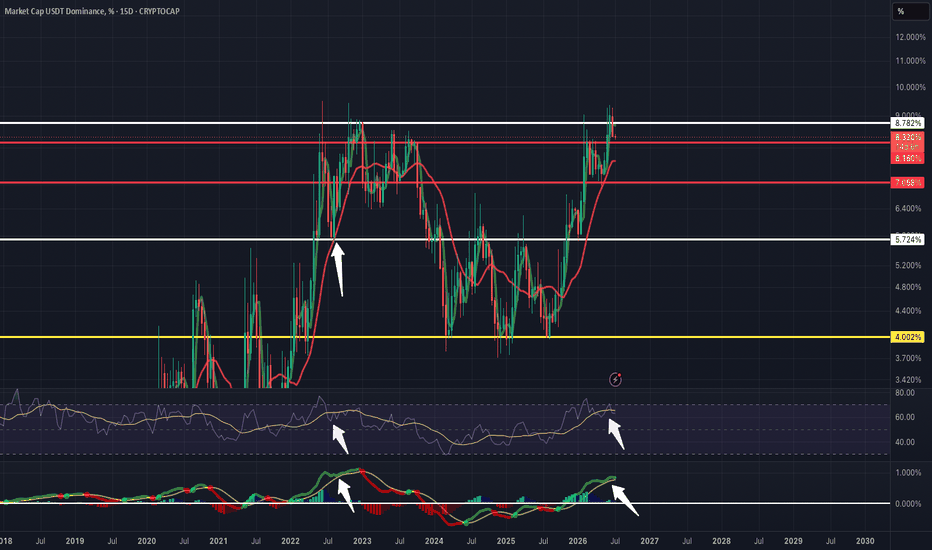Click the 2021 time axis label

pyautogui.click(x=219, y=541)
